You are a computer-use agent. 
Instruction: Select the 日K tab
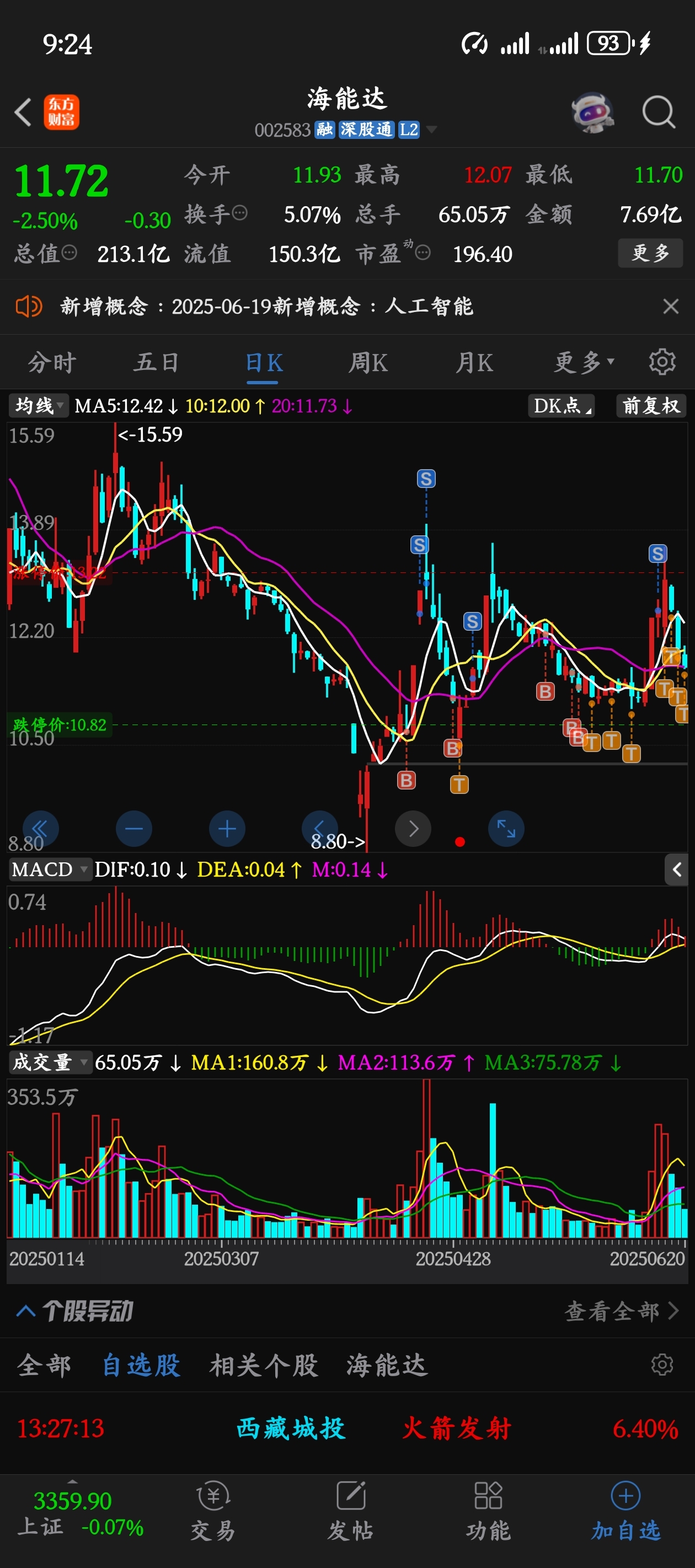pos(264,362)
